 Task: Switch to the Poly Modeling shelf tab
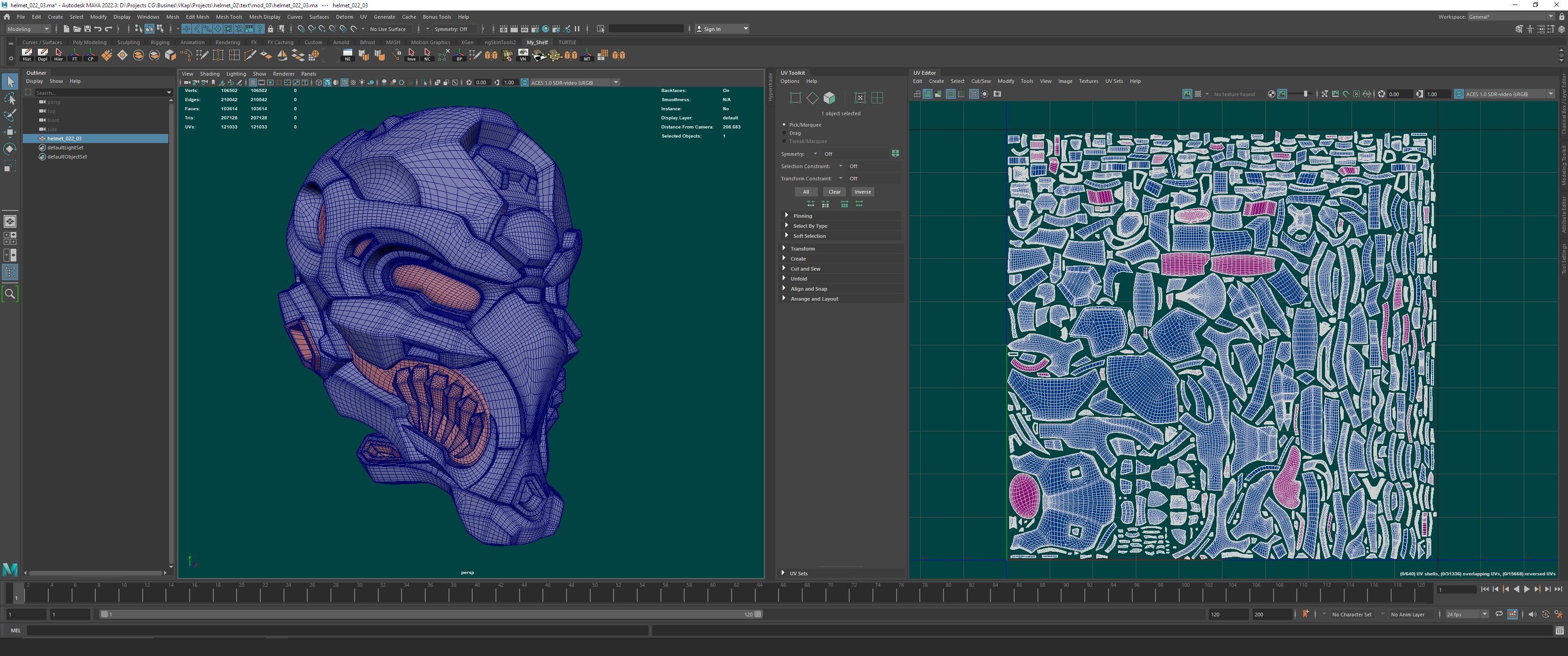(x=89, y=43)
